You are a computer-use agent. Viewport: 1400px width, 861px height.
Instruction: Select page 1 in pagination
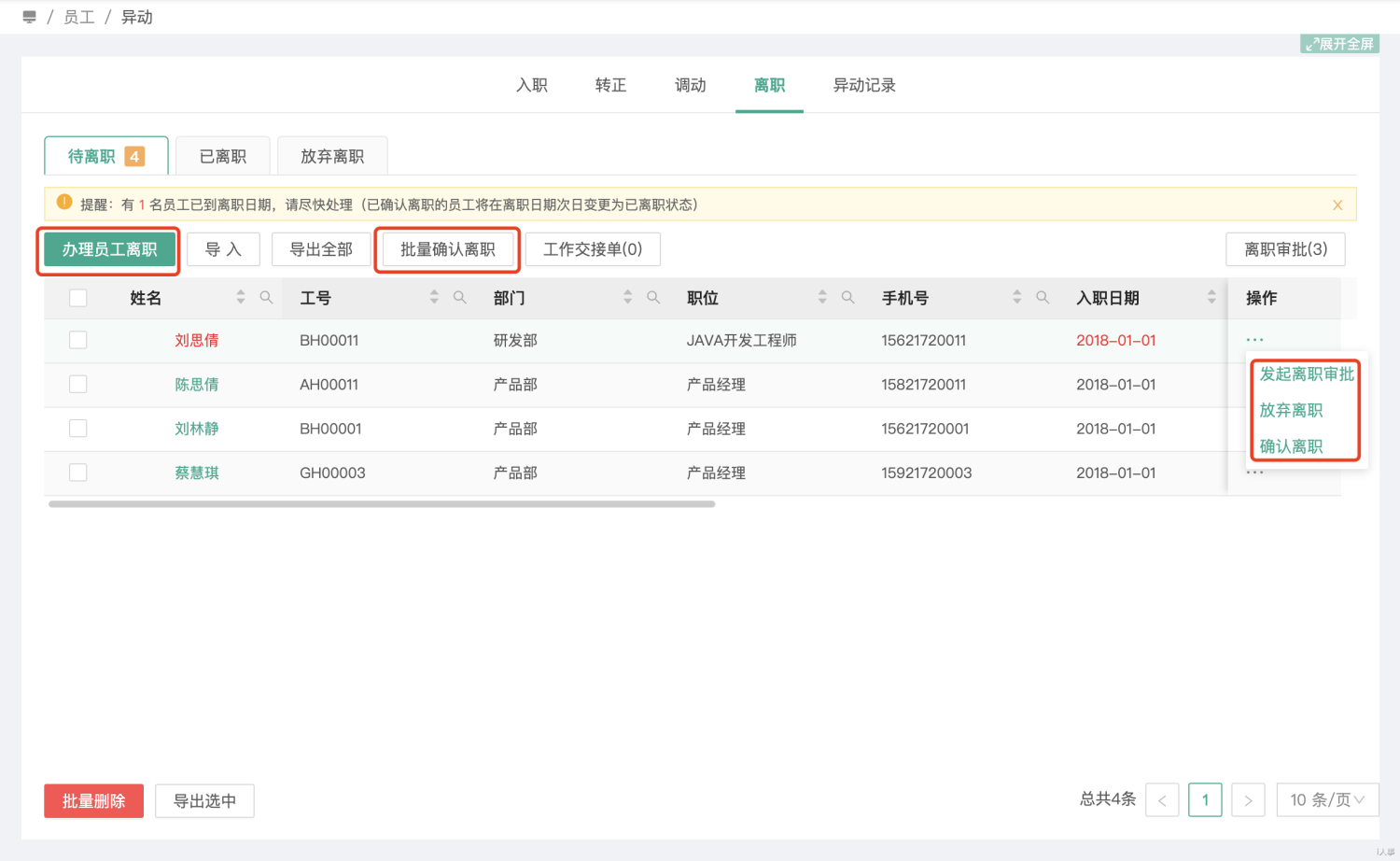(x=1205, y=800)
